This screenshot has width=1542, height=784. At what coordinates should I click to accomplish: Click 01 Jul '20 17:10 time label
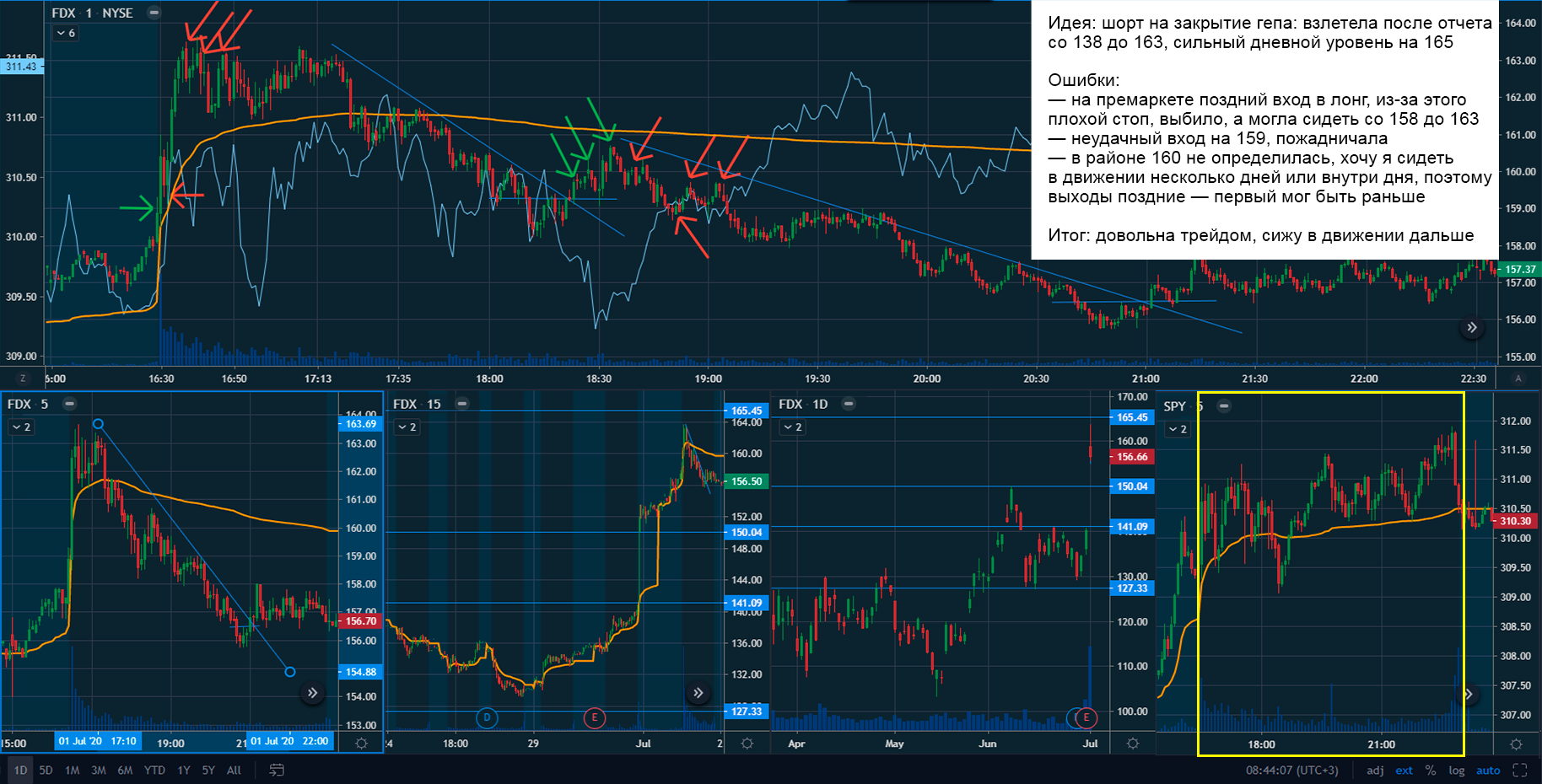[x=97, y=741]
